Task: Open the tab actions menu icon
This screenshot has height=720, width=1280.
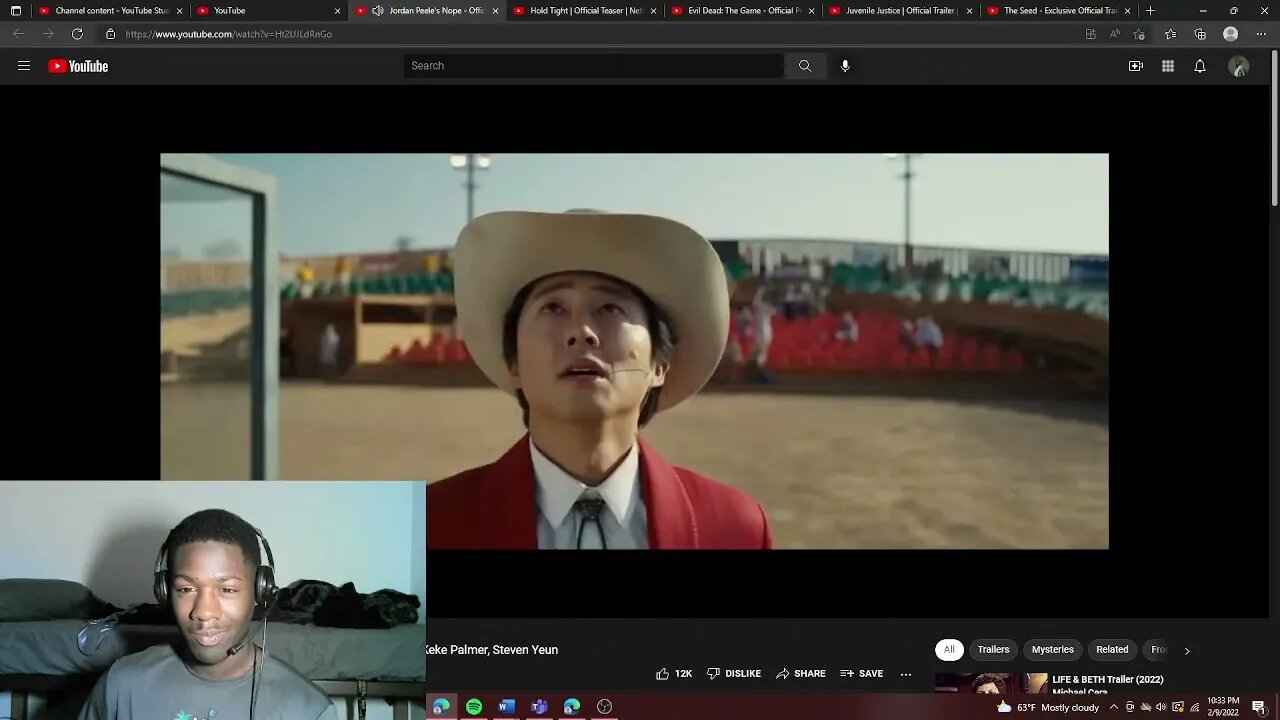Action: coord(15,11)
